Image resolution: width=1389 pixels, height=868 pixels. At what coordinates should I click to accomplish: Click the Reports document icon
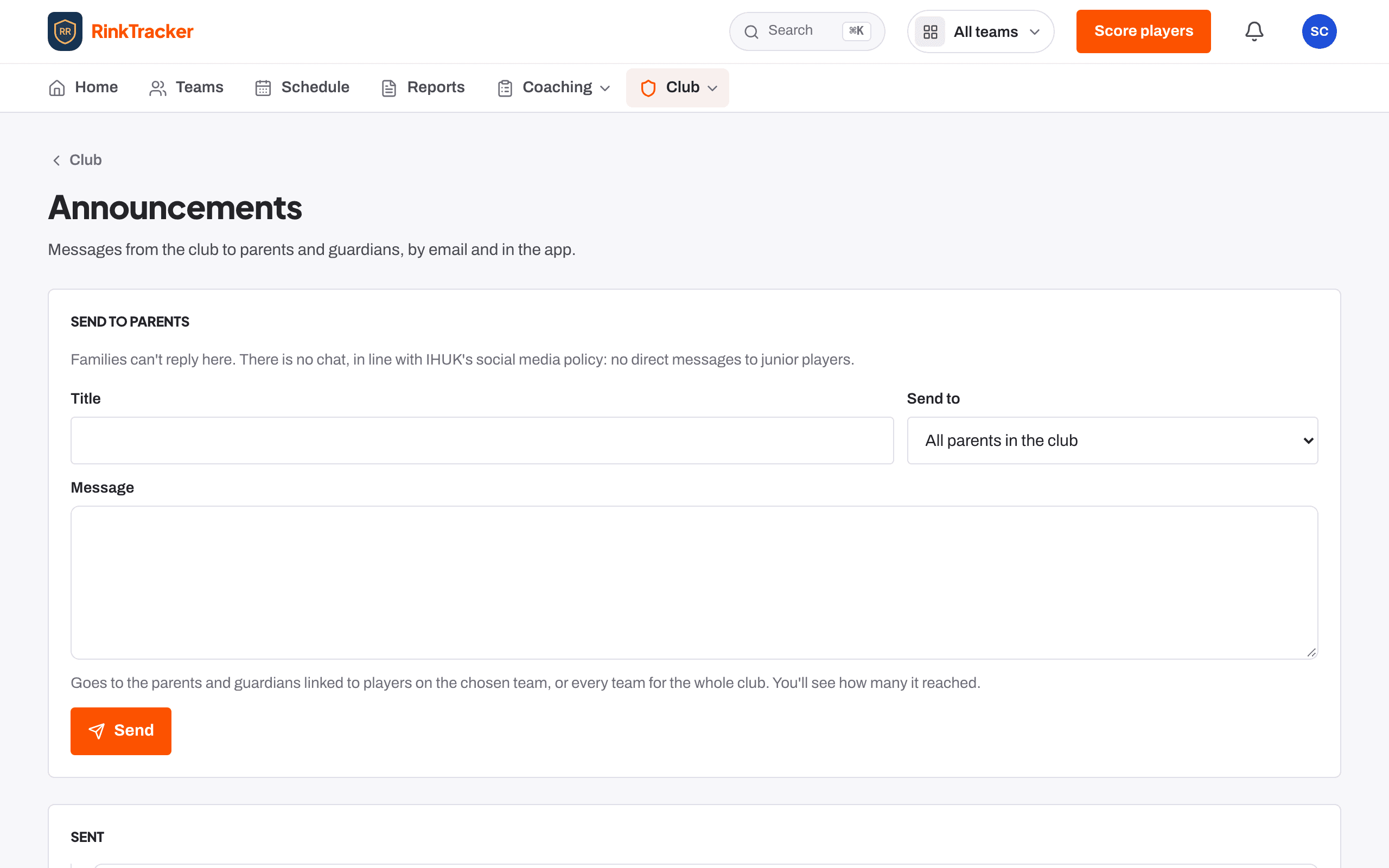pyautogui.click(x=389, y=88)
